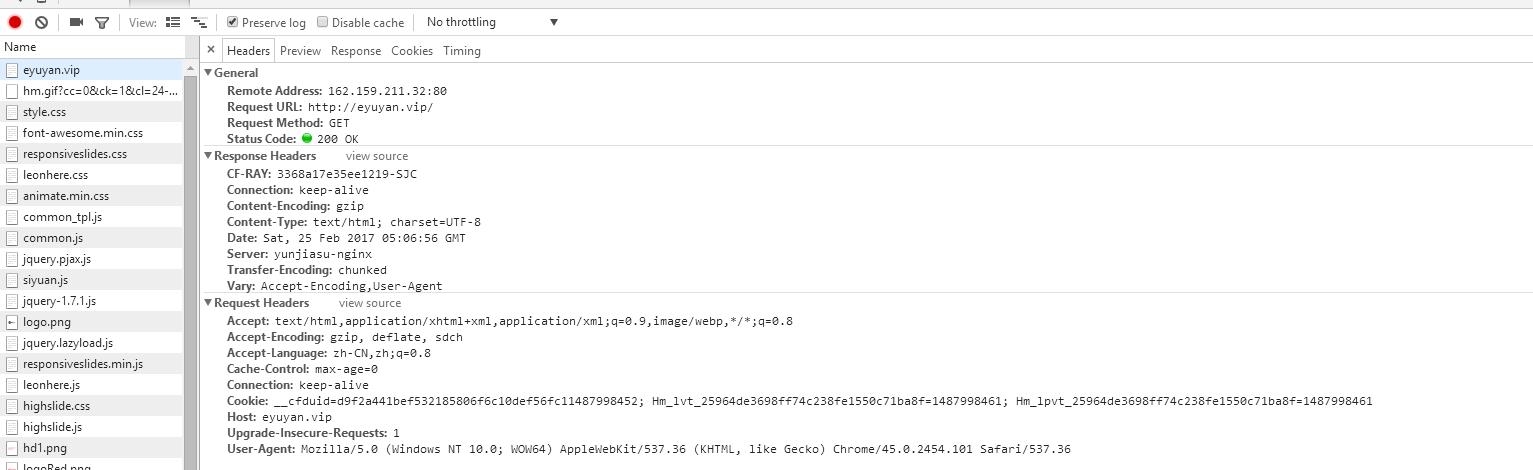Toggle the capture screenshots camera icon

tap(76, 22)
